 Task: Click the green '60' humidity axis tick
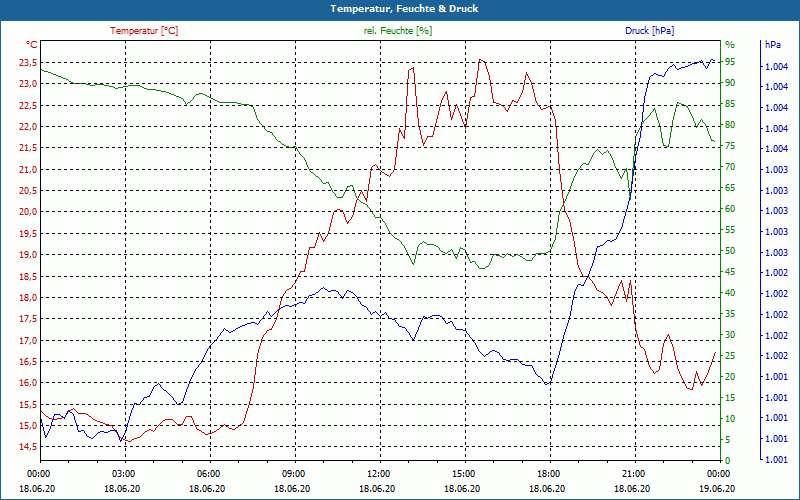pyautogui.click(x=730, y=209)
